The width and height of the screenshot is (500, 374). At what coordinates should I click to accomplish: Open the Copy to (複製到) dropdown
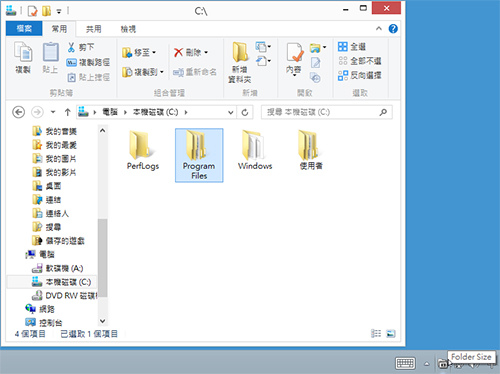143,72
